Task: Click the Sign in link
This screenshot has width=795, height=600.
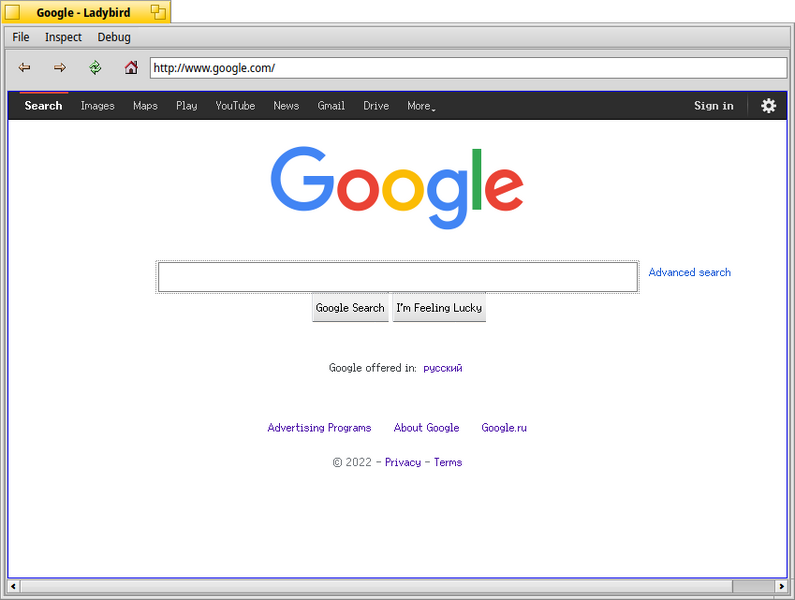Action: point(713,105)
